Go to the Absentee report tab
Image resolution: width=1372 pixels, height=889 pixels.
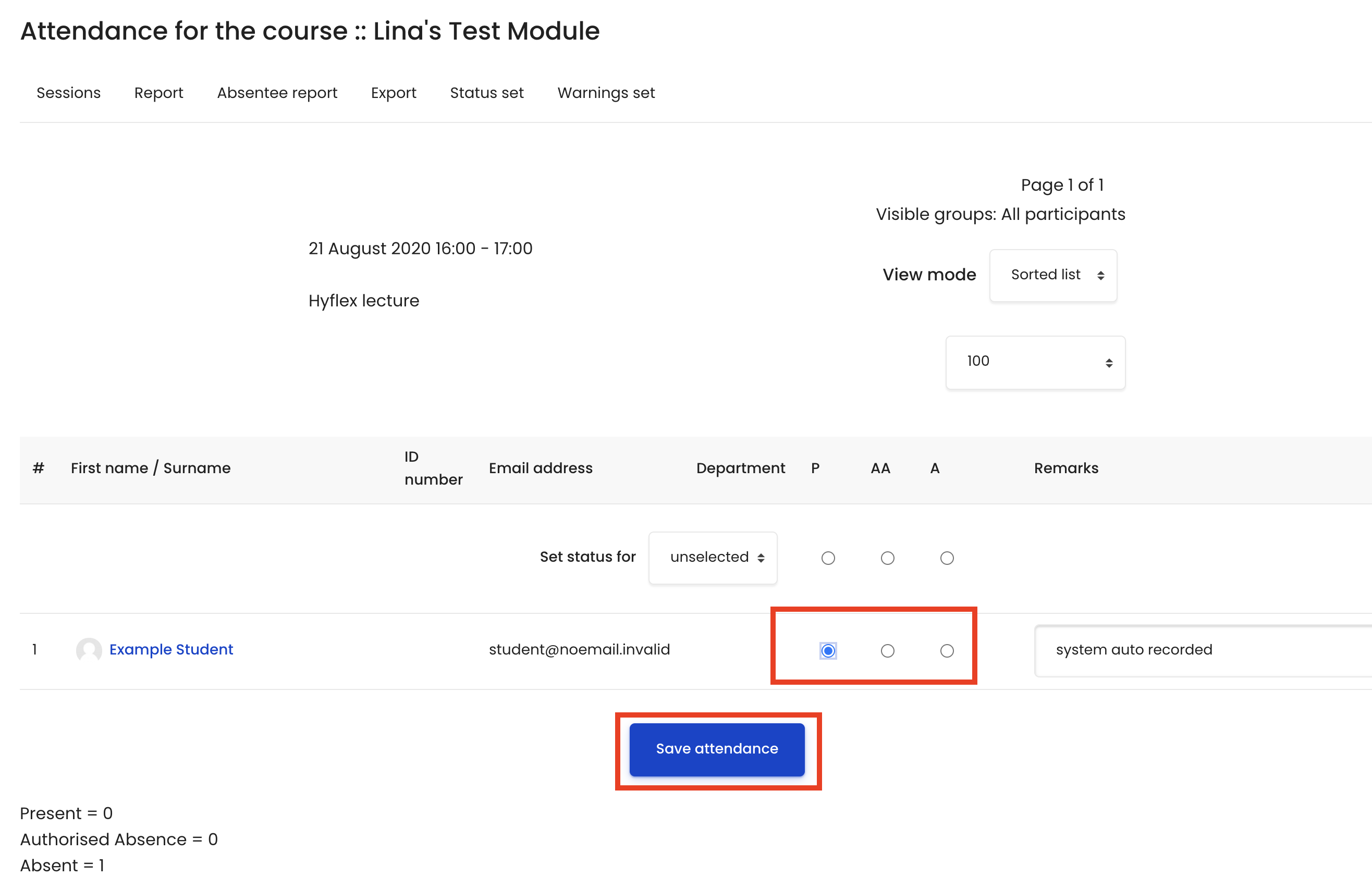277,93
